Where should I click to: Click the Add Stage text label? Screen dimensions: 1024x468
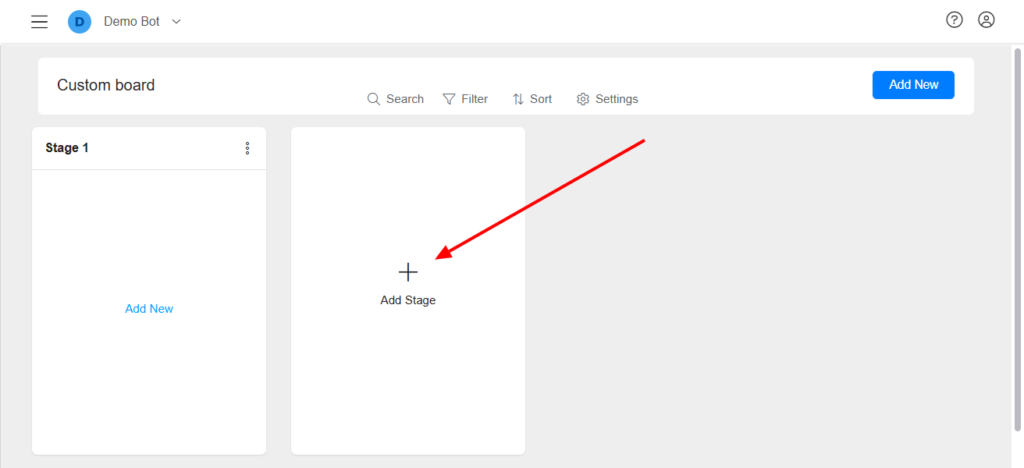[x=408, y=300]
